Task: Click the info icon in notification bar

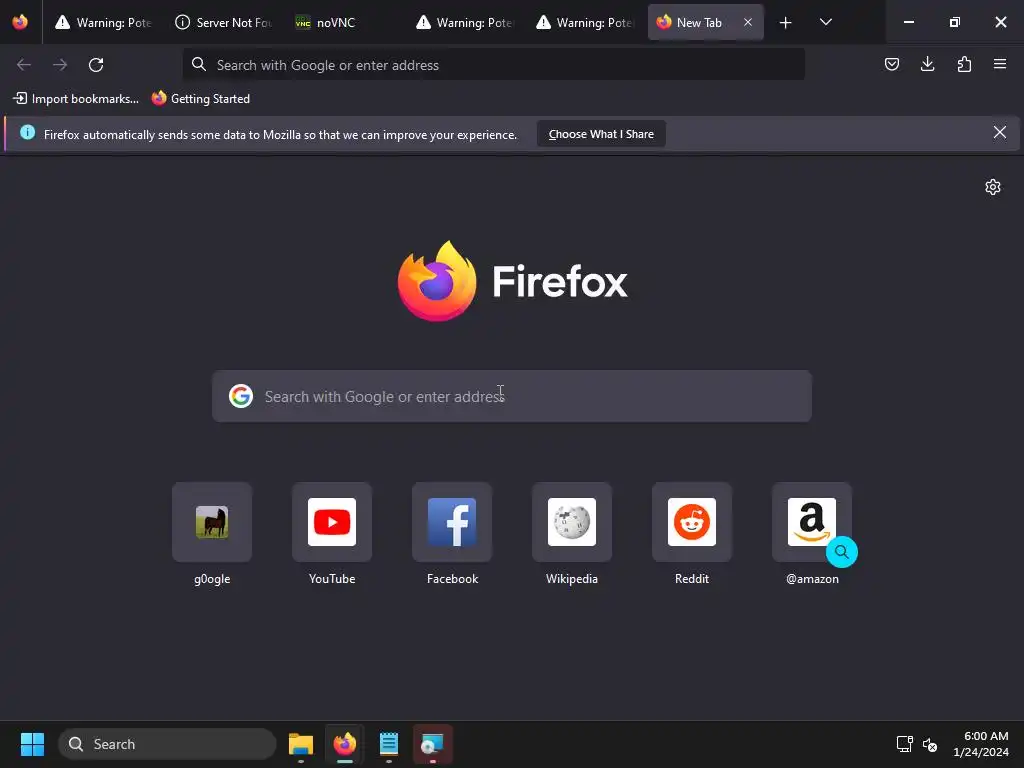Action: click(x=27, y=133)
